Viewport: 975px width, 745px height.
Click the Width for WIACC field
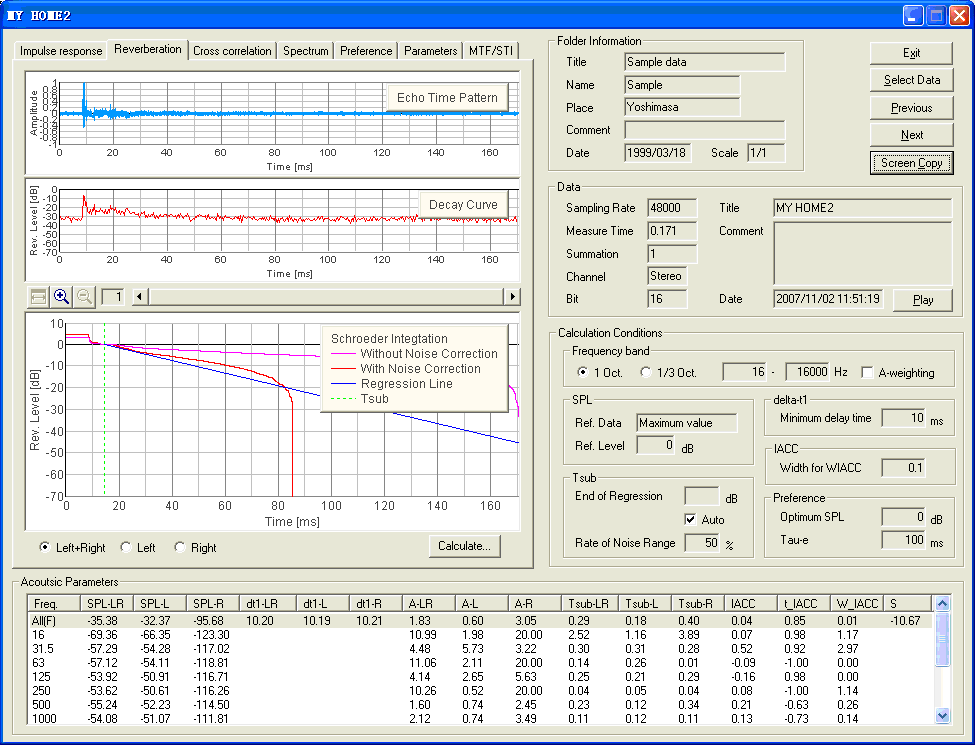click(903, 468)
